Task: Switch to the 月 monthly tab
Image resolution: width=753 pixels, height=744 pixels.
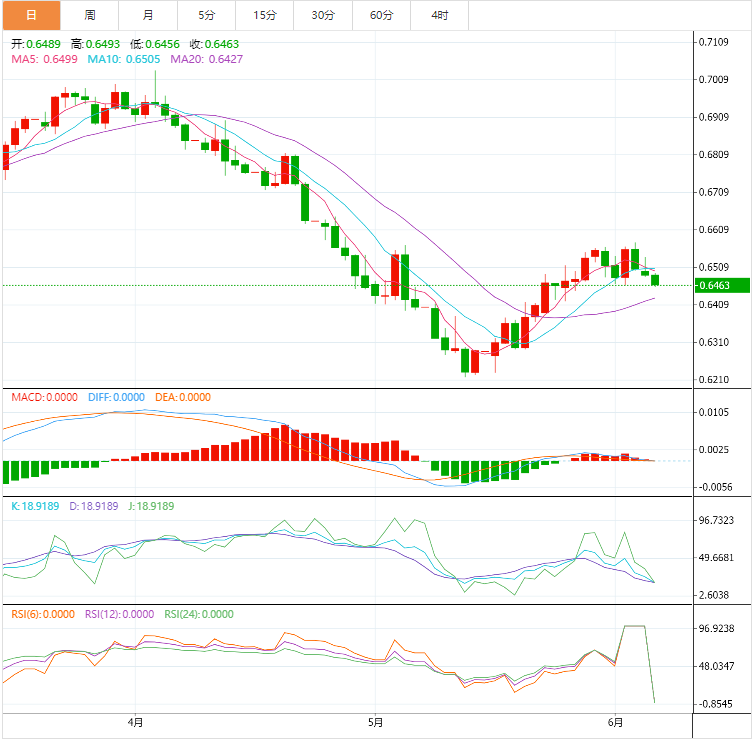Action: click(x=148, y=15)
